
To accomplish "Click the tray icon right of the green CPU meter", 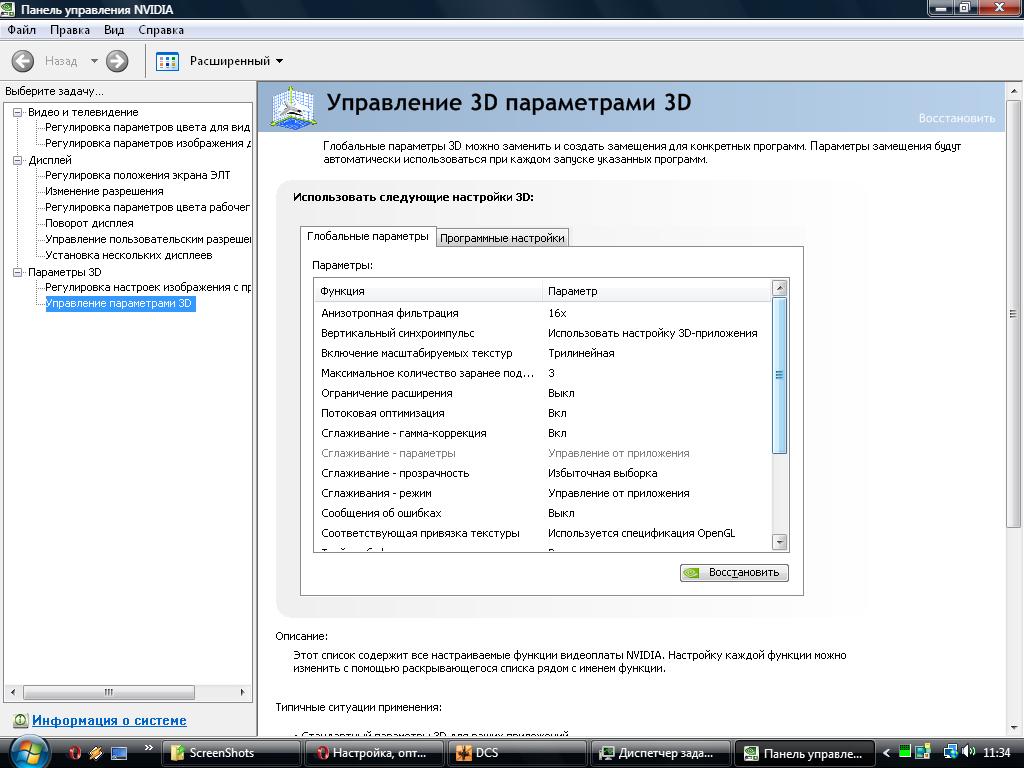I will click(922, 752).
